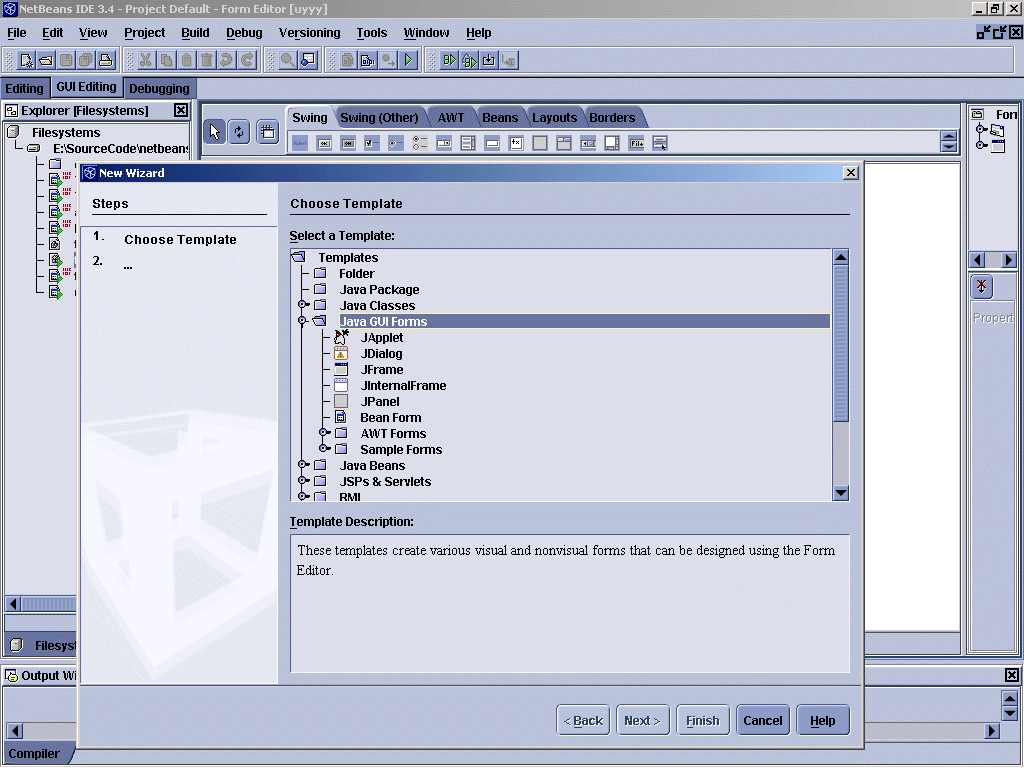The image size is (1024, 768).
Task: Switch to the Debugging workspace tab
Action: tap(159, 88)
